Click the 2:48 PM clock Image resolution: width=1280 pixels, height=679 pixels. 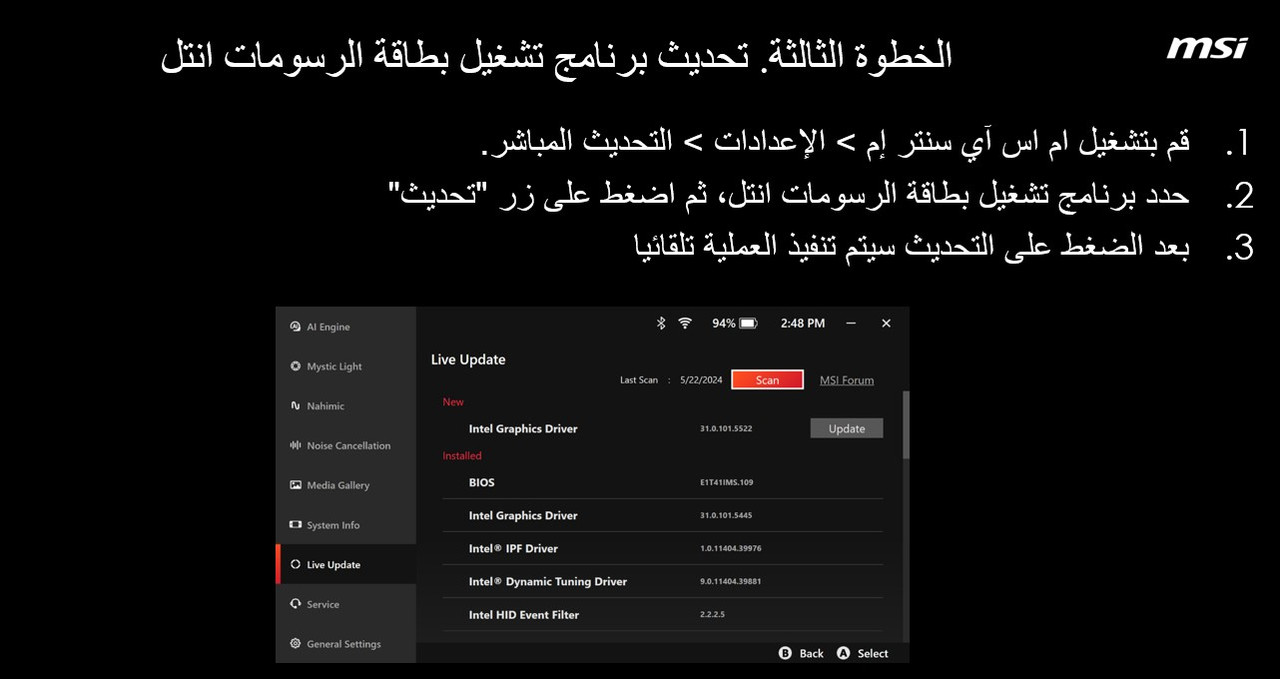(803, 323)
